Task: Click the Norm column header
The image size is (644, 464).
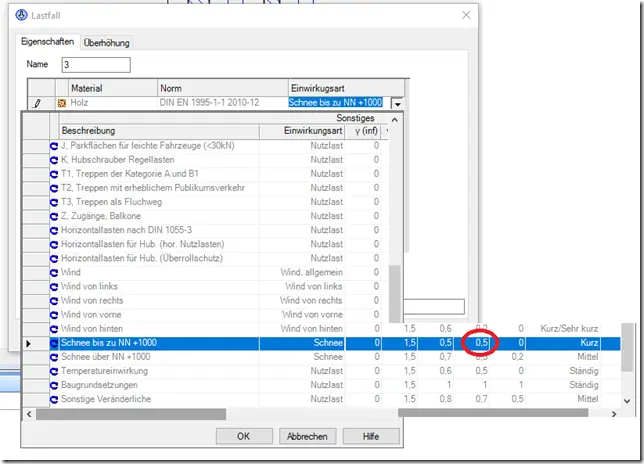Action: [x=223, y=88]
